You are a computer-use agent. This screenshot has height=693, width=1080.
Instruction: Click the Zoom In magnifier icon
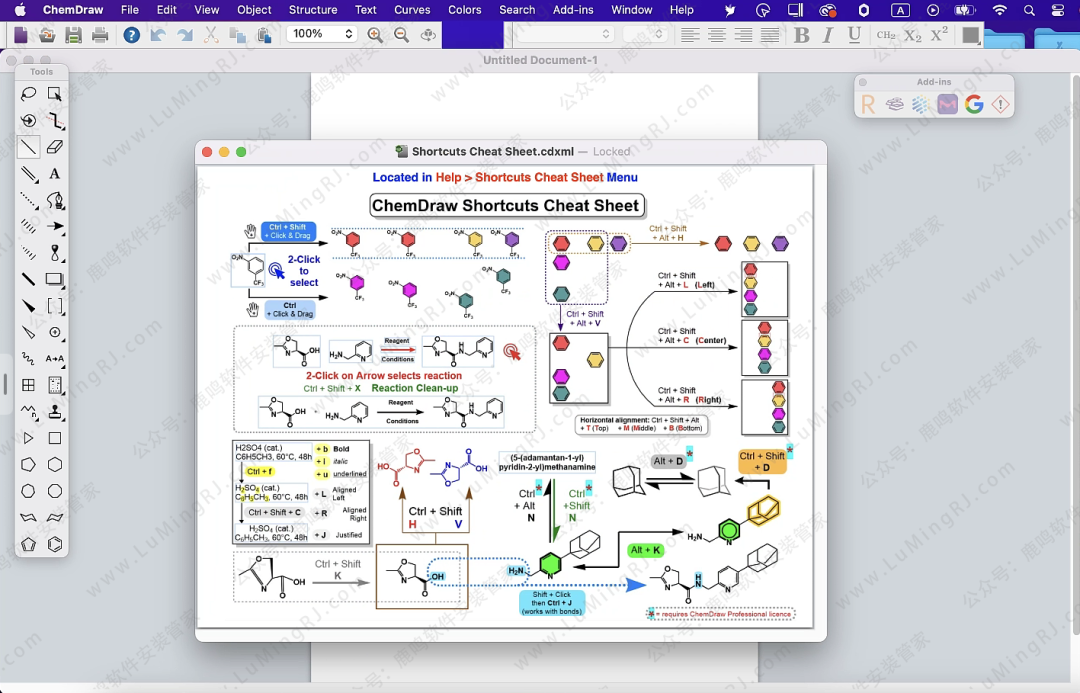tap(375, 34)
